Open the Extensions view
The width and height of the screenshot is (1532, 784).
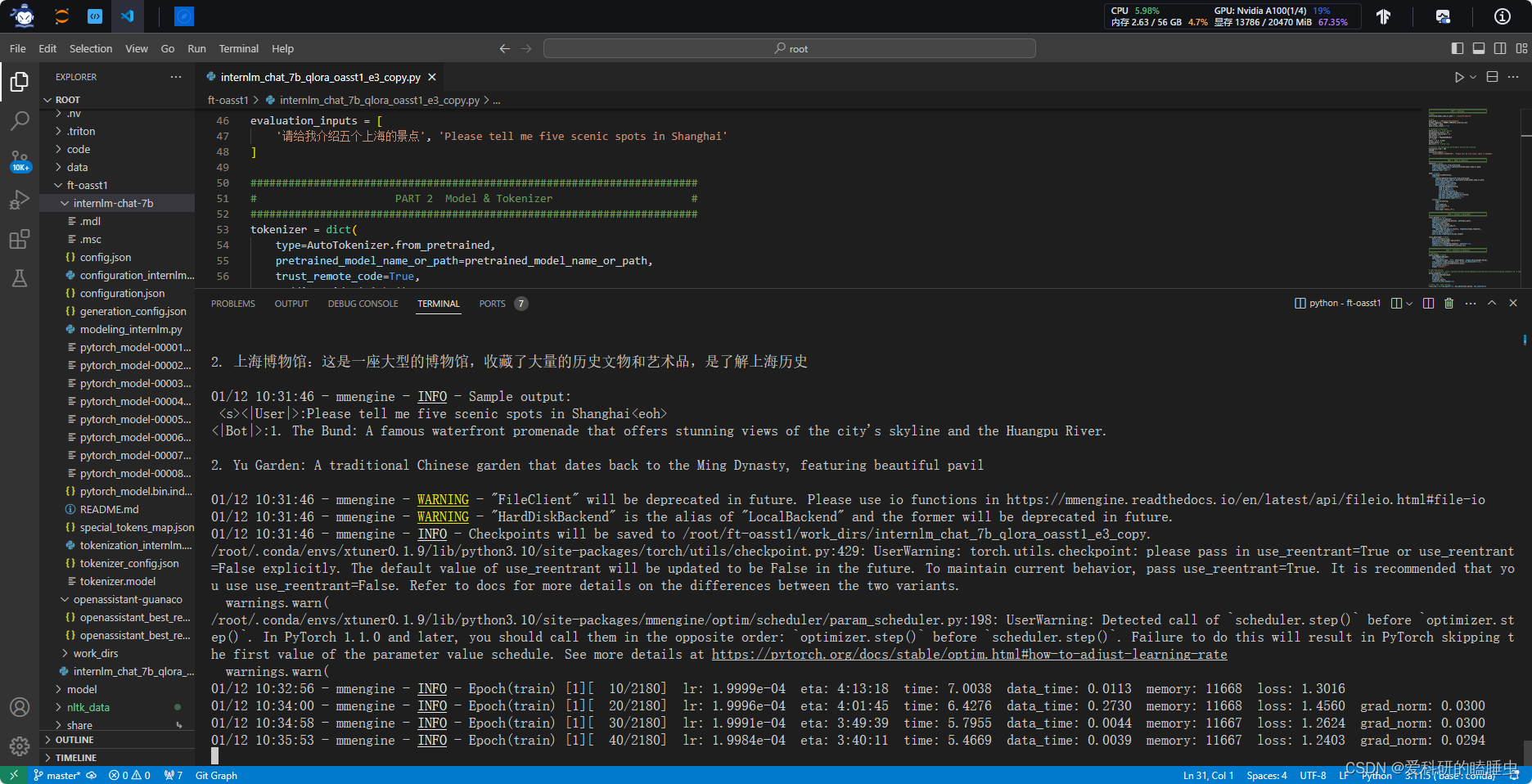(20, 239)
